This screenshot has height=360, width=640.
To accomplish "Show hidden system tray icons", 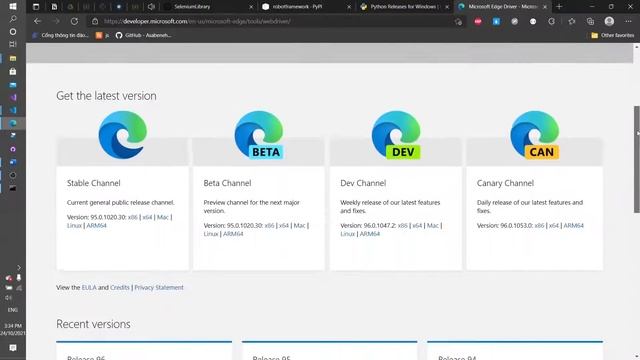I will [x=19, y=267].
